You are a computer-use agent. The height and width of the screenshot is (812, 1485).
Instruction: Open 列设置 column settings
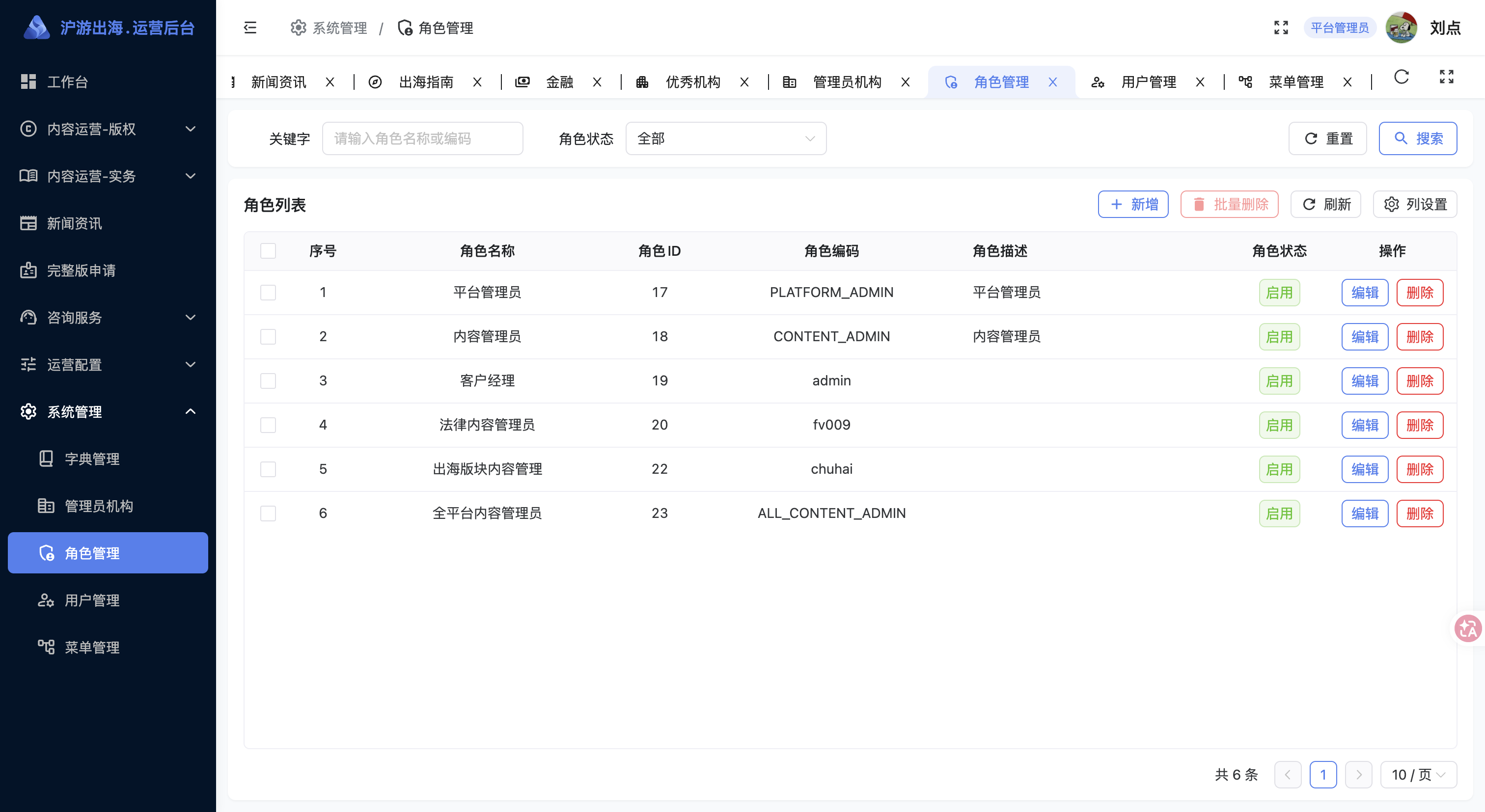1415,204
